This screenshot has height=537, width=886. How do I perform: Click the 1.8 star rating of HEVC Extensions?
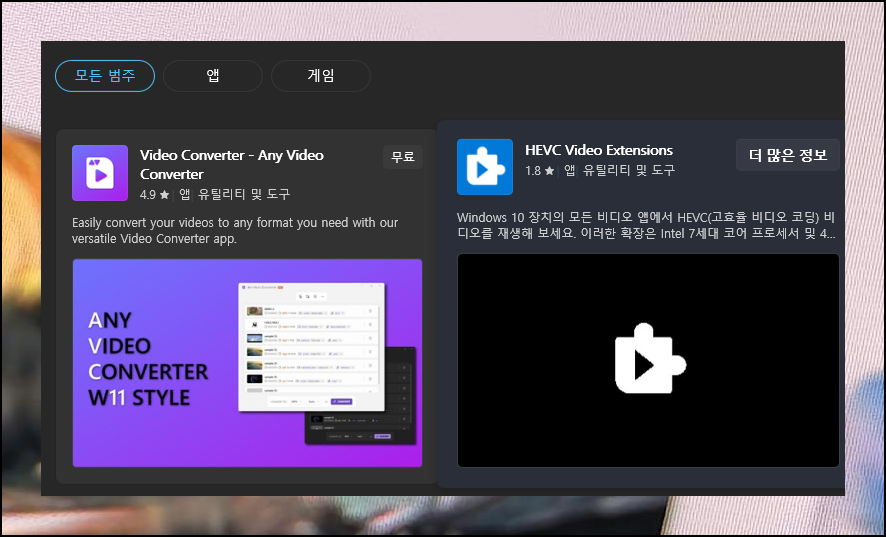click(x=539, y=170)
